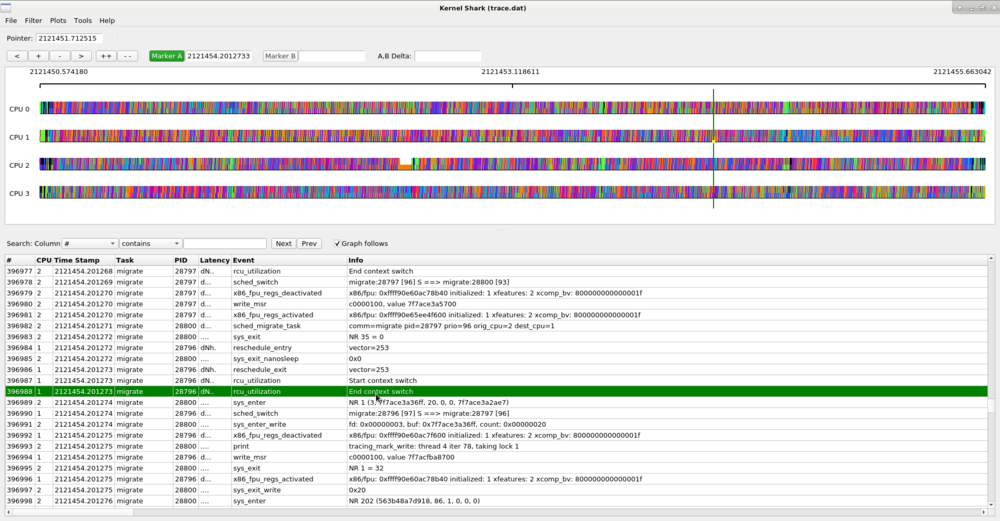Select event row 396977
The image size is (1000, 521).
coord(496,271)
